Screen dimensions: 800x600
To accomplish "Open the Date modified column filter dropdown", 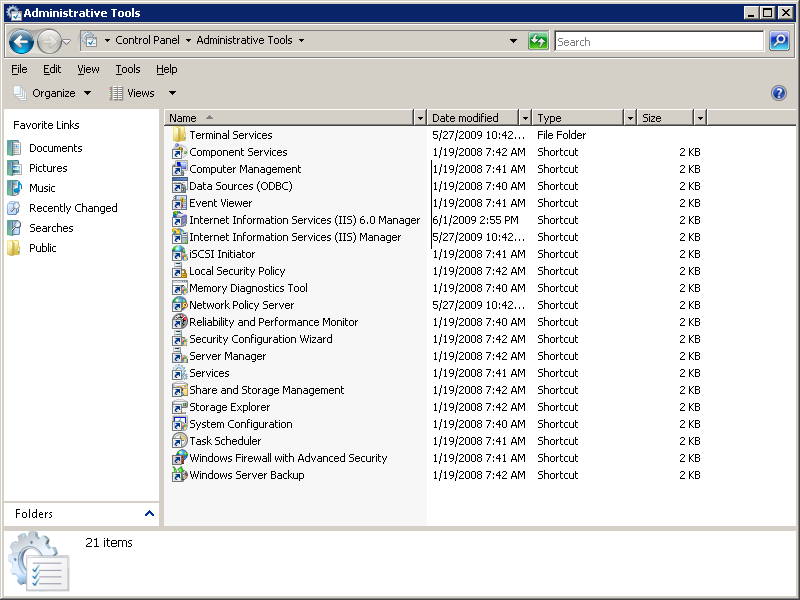I will (x=523, y=118).
